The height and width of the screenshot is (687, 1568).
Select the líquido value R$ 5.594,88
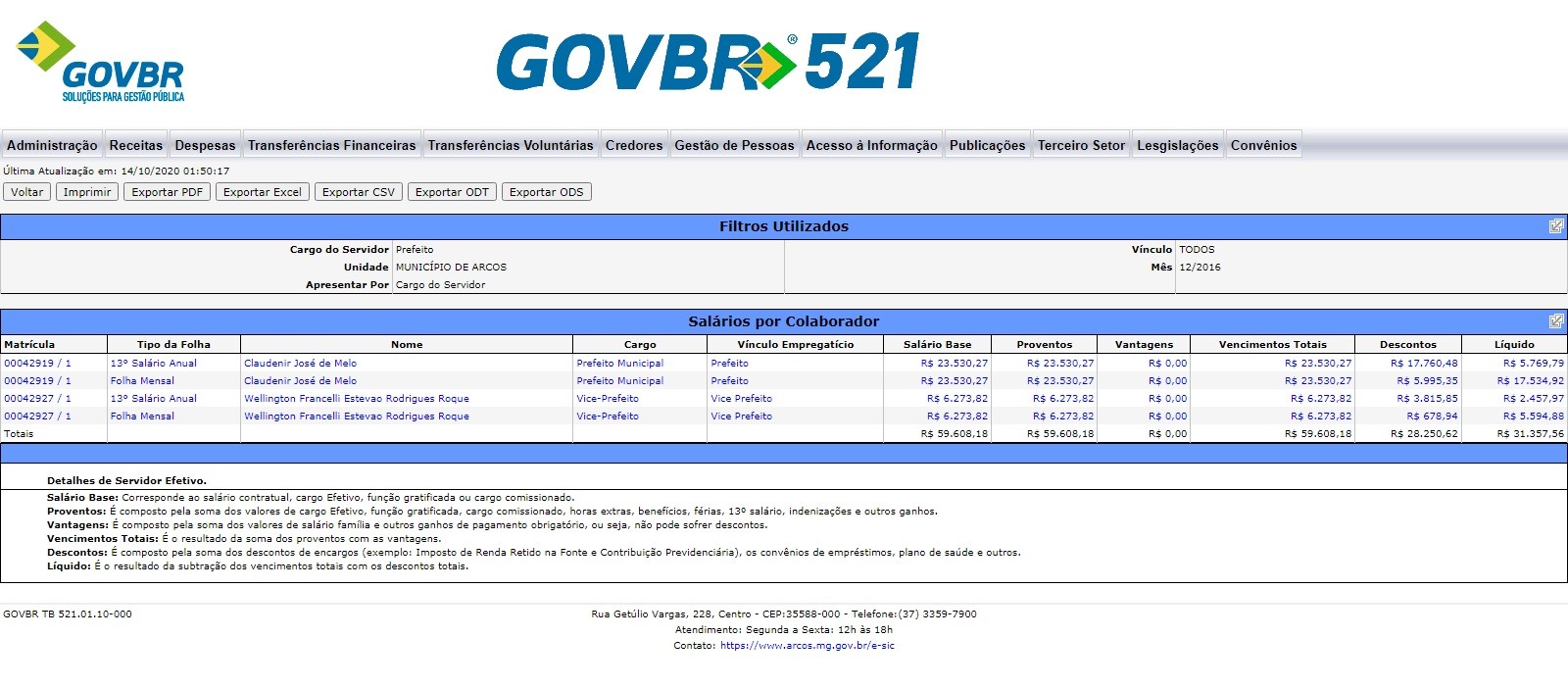pyautogui.click(x=1534, y=417)
